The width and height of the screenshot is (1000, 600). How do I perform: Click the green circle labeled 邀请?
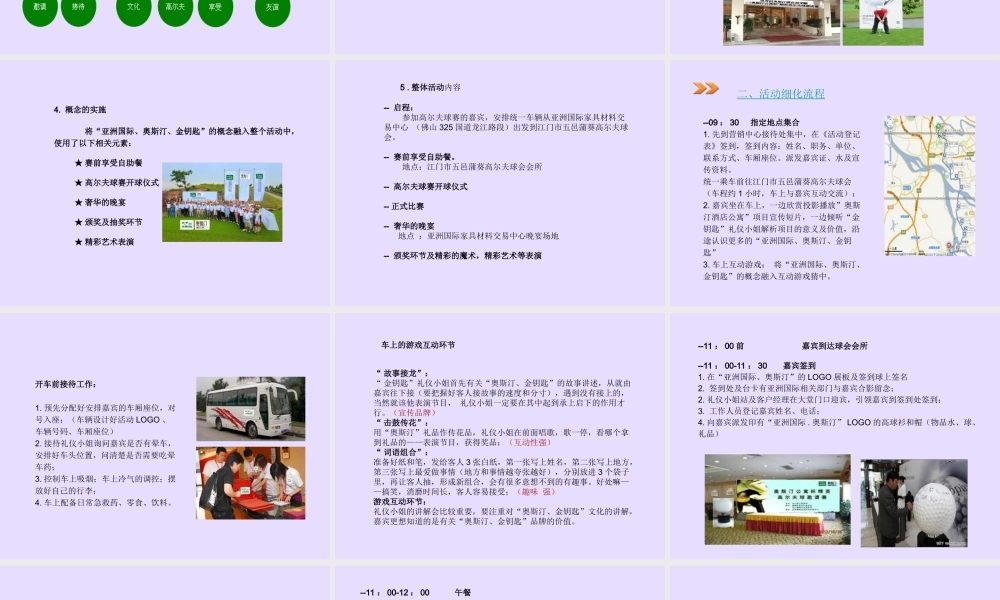(x=40, y=9)
